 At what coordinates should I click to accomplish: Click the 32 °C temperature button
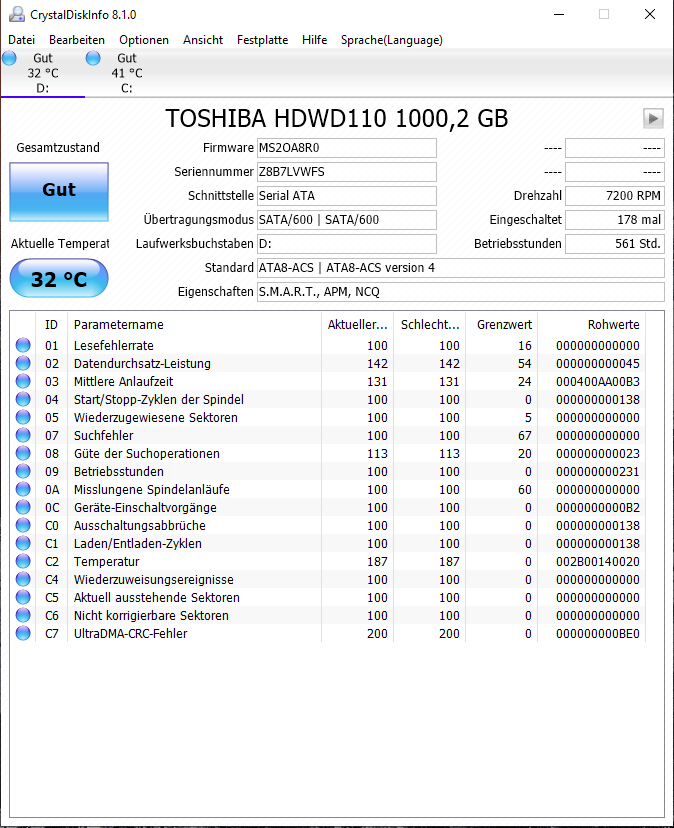click(59, 278)
